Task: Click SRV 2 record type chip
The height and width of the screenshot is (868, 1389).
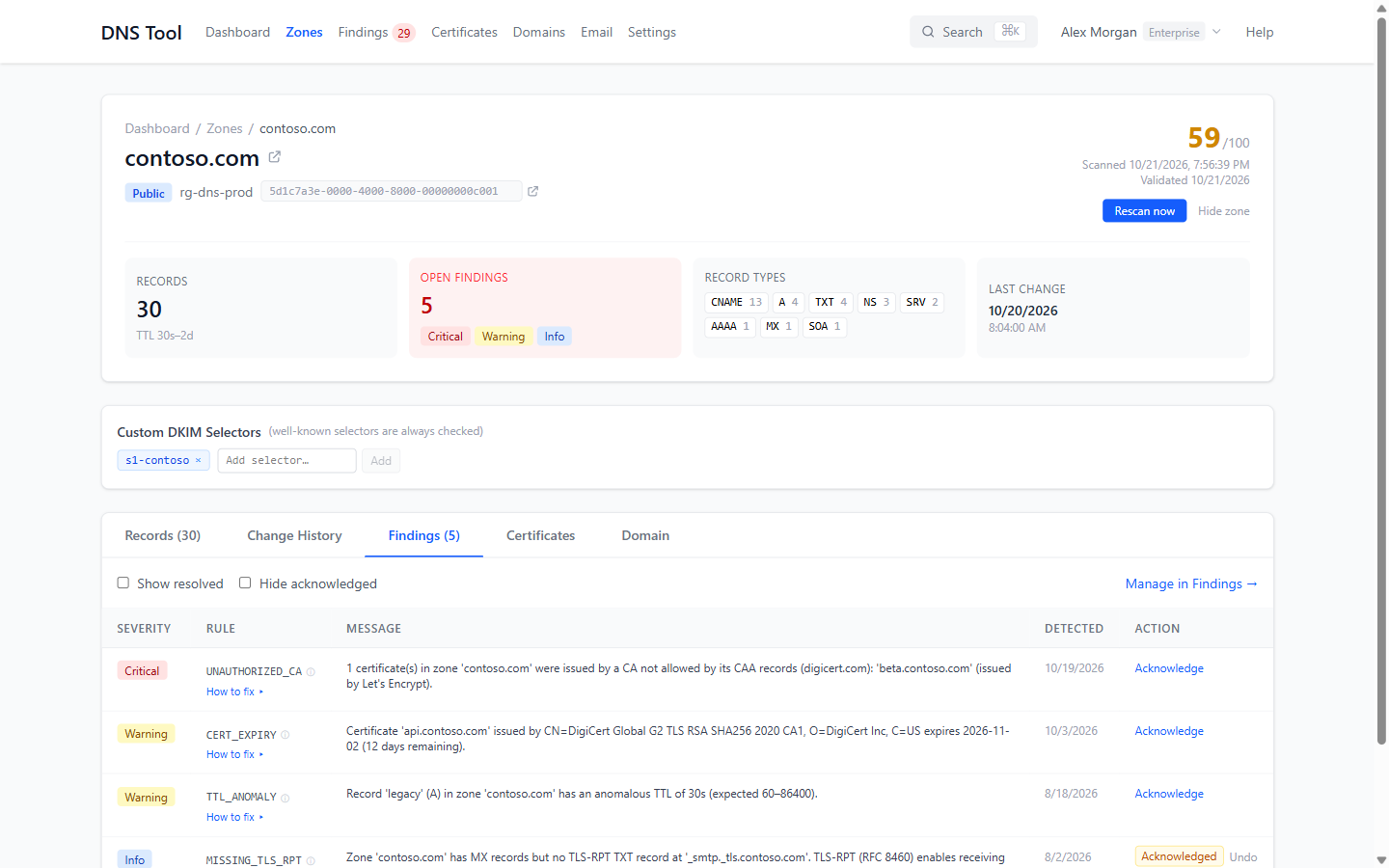Action: 922,303
